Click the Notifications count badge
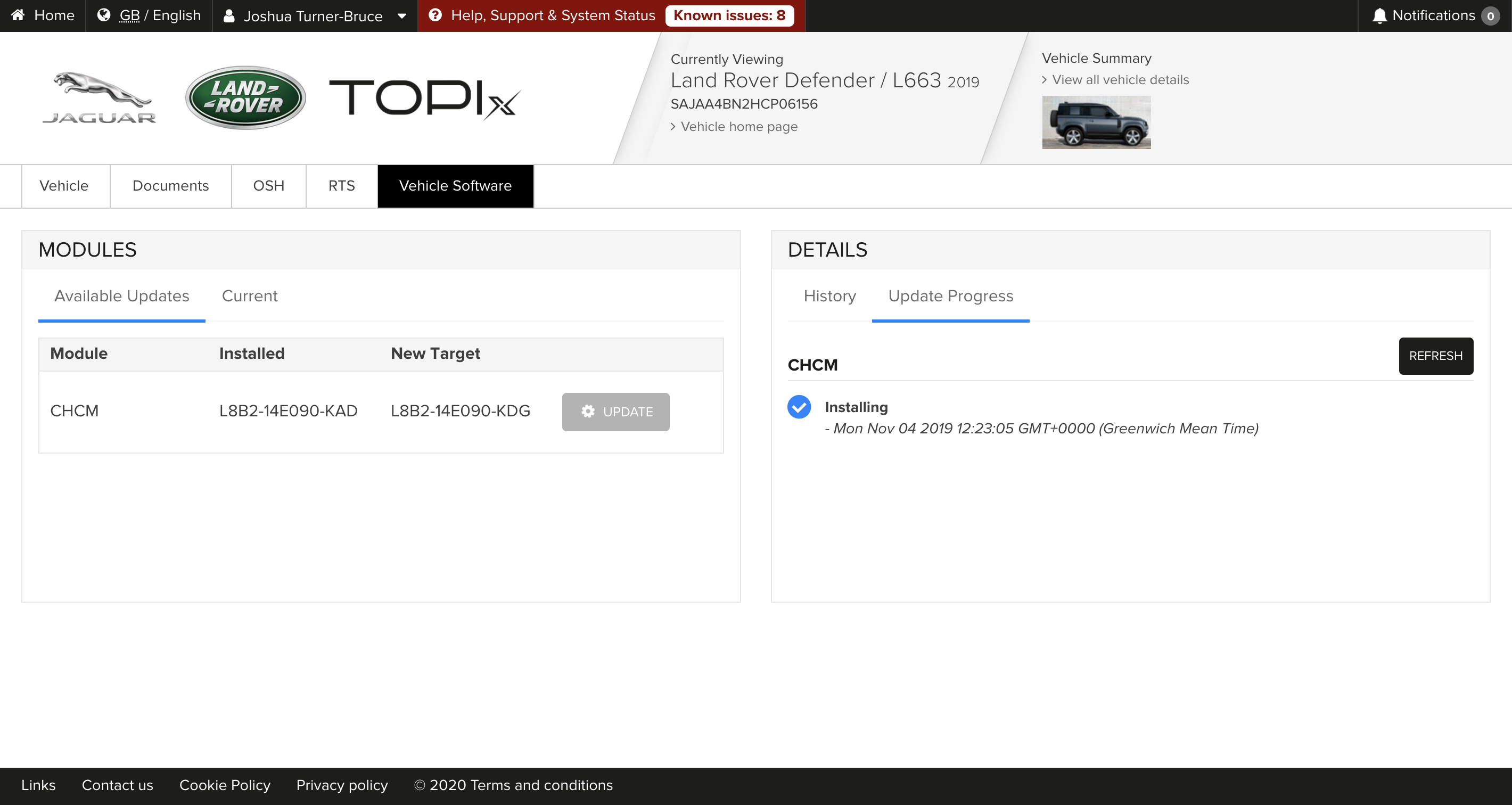 (1490, 16)
